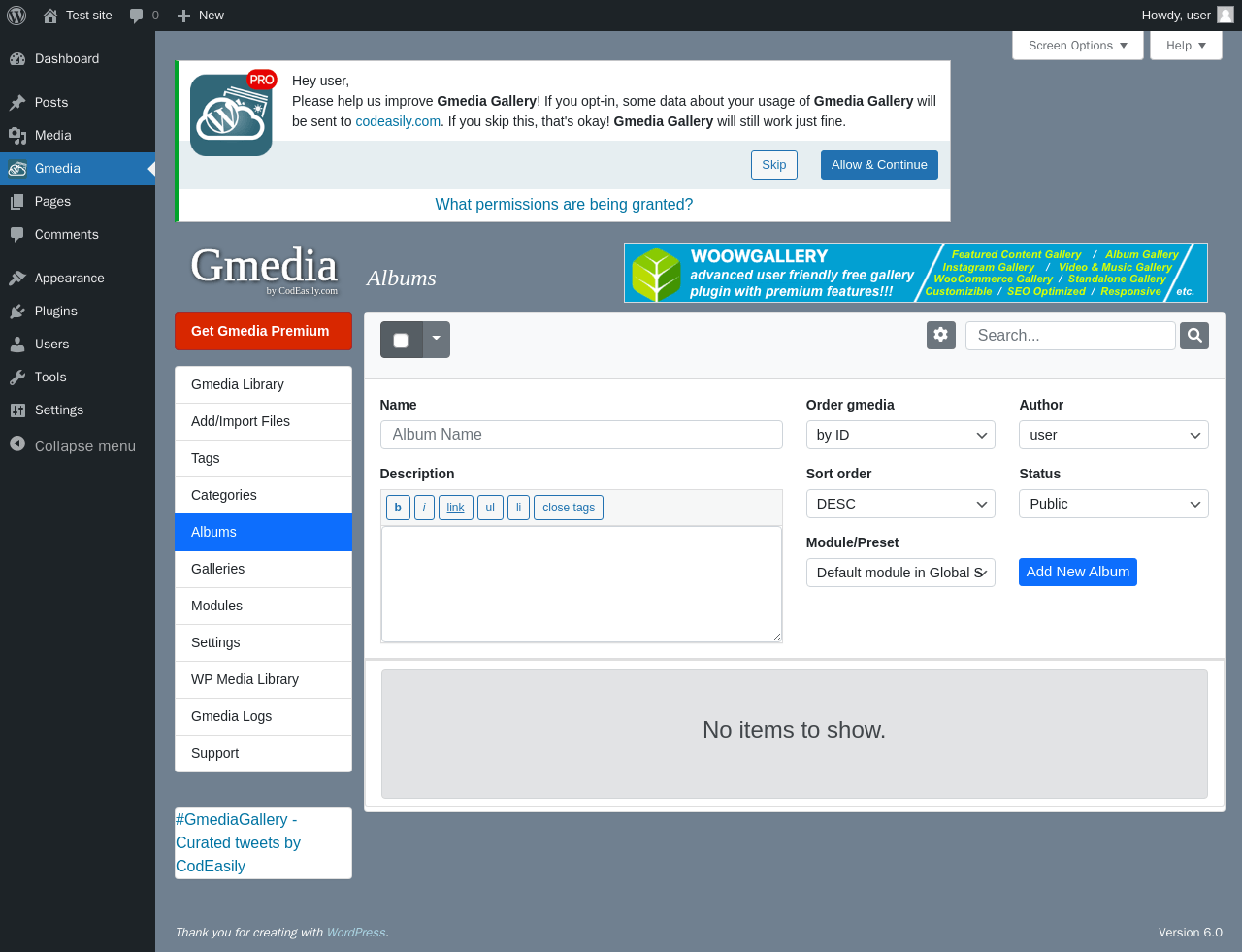The height and width of the screenshot is (952, 1242).
Task: Expand the Screen Options panel
Action: [x=1078, y=46]
